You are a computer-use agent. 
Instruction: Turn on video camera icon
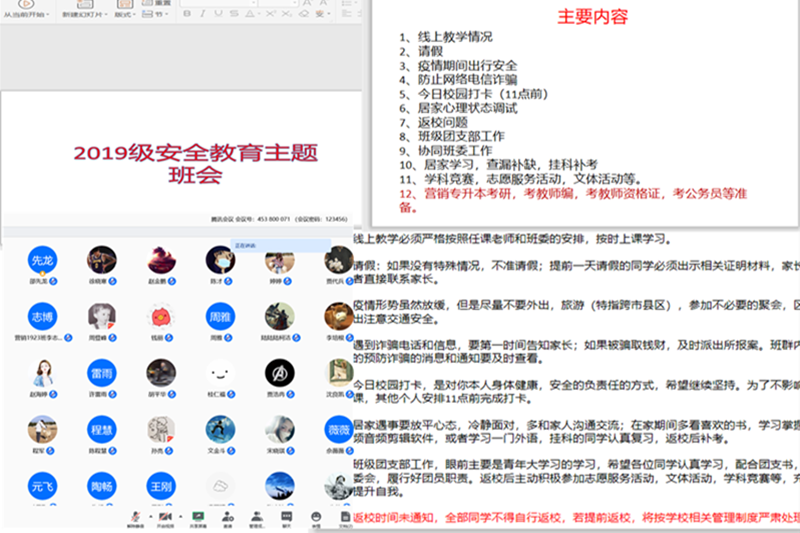coord(166,517)
